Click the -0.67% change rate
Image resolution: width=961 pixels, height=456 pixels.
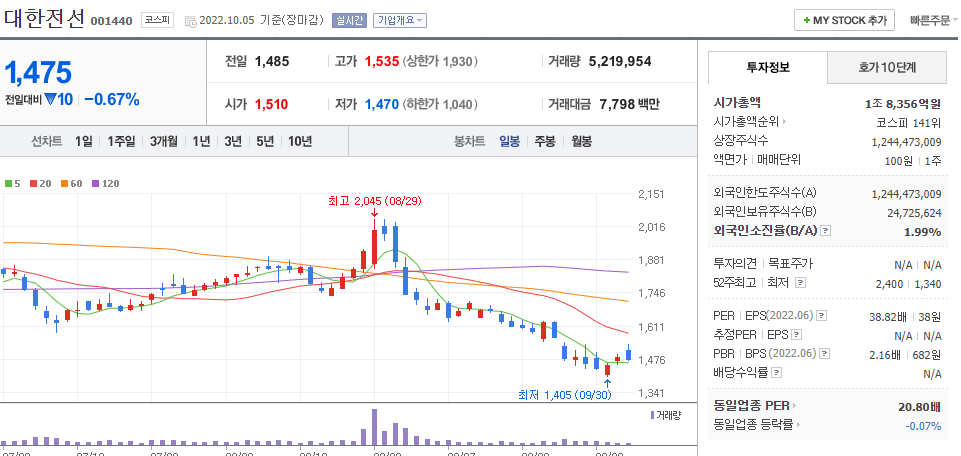click(x=112, y=99)
